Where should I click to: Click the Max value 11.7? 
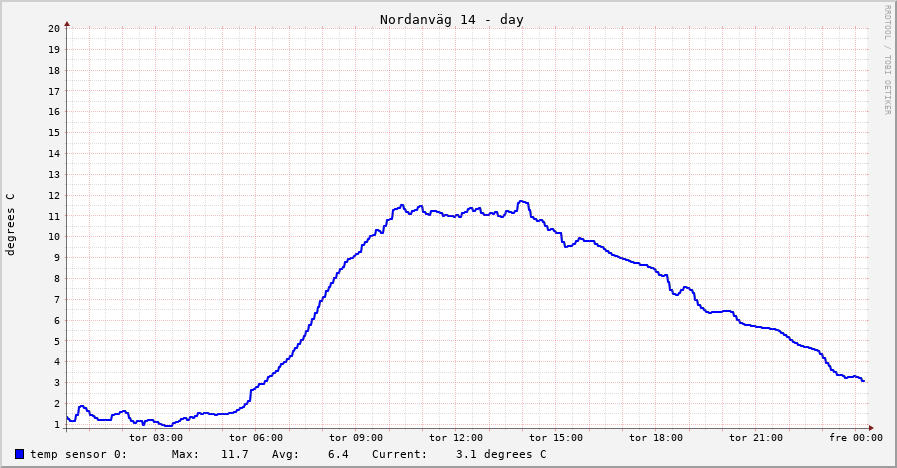[234, 454]
